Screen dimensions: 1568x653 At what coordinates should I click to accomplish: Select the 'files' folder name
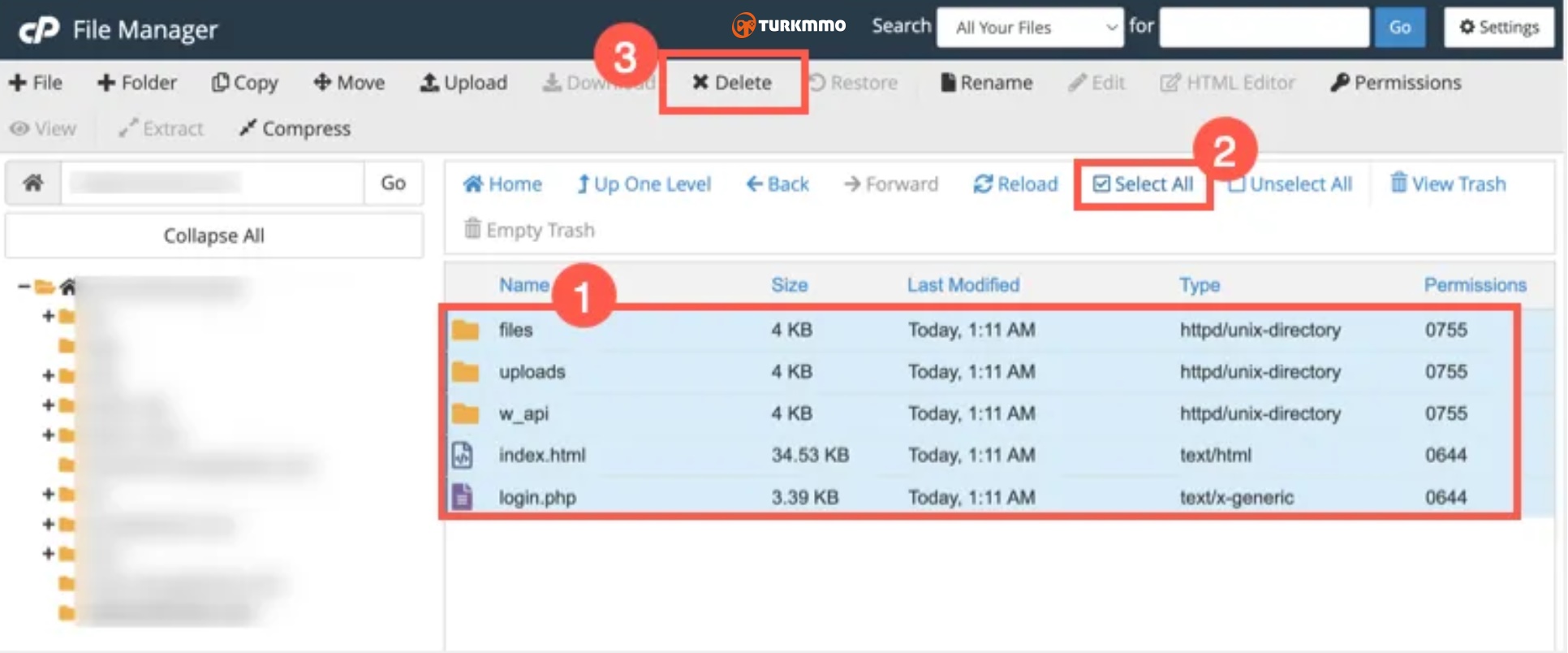(515, 330)
